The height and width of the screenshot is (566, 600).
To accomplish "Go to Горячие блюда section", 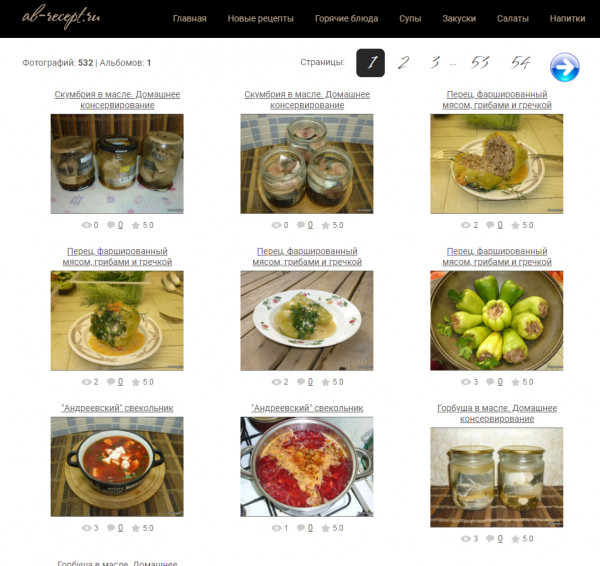I will coord(346,18).
